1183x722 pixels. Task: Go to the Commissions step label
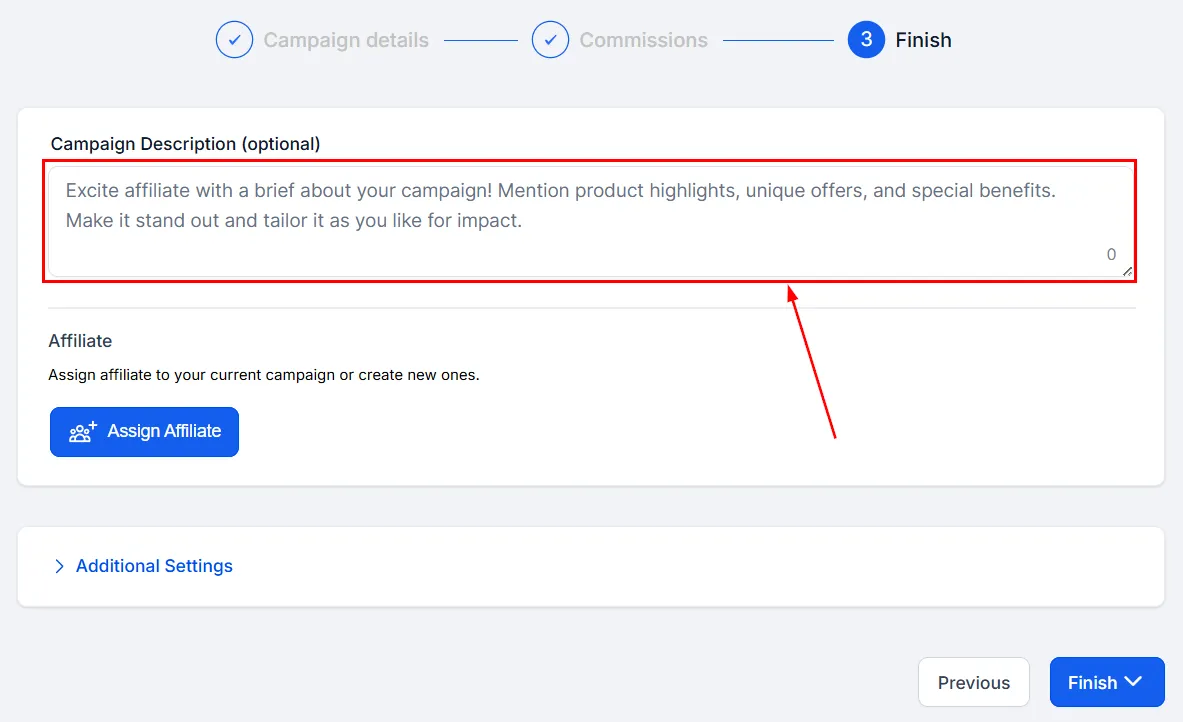[x=644, y=40]
